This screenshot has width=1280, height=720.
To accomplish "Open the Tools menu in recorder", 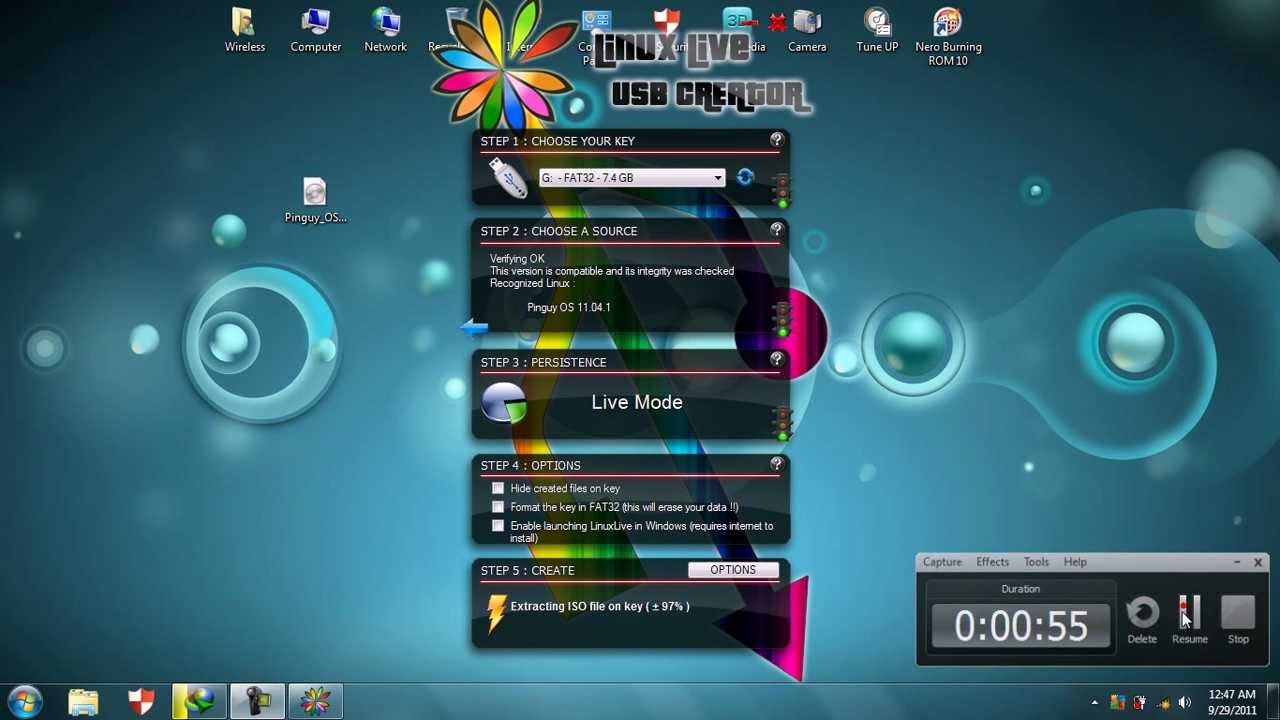I will coord(1036,562).
